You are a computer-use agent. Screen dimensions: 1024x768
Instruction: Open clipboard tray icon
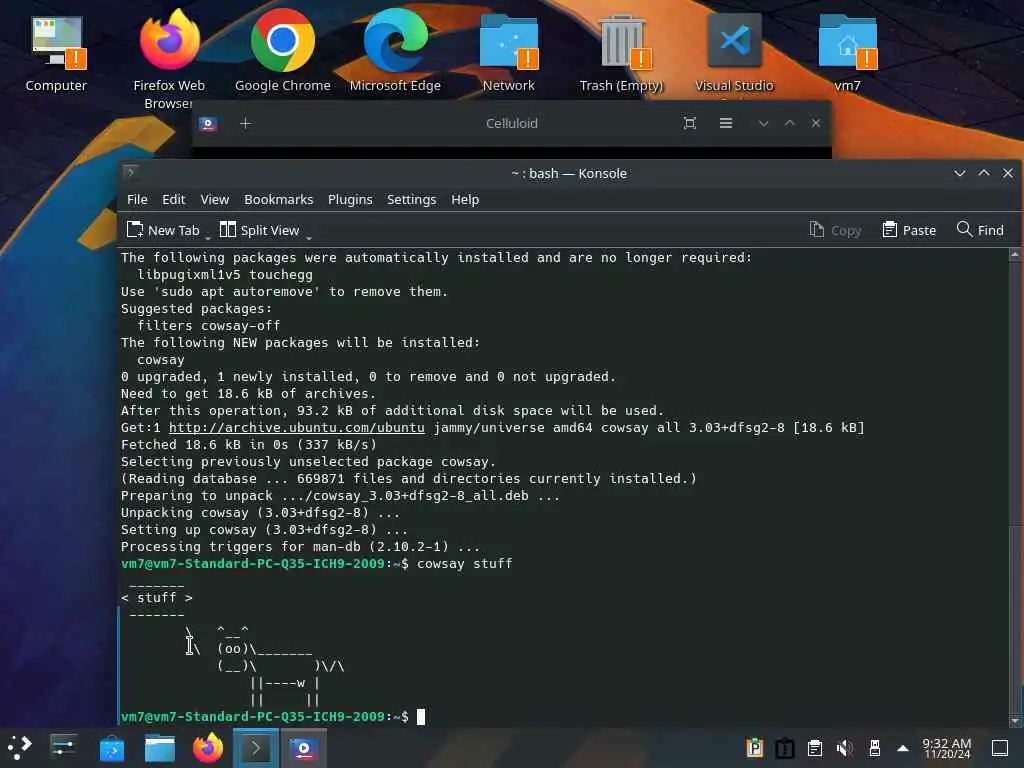[815, 748]
